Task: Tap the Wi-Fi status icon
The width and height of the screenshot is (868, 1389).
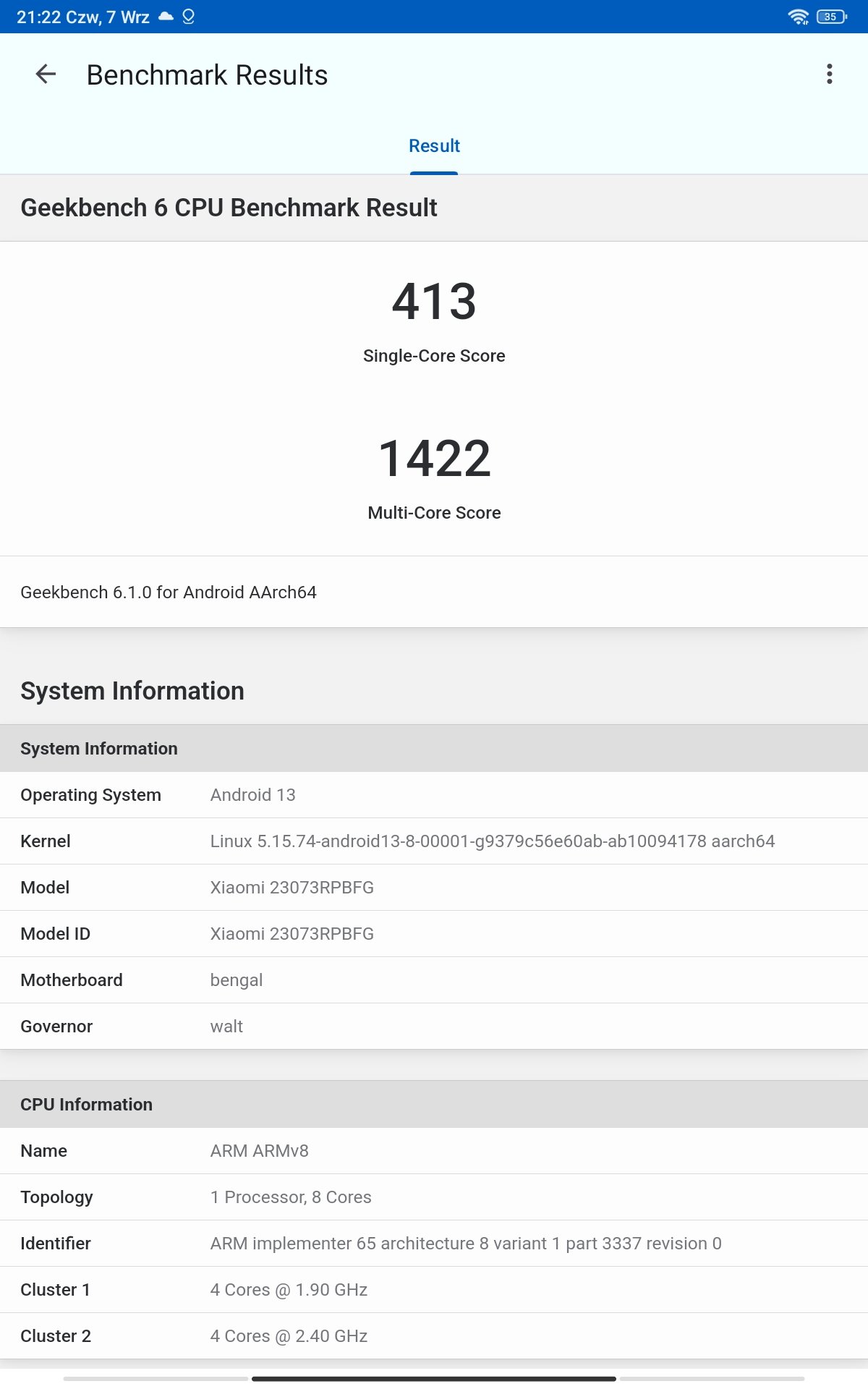Action: tap(799, 17)
